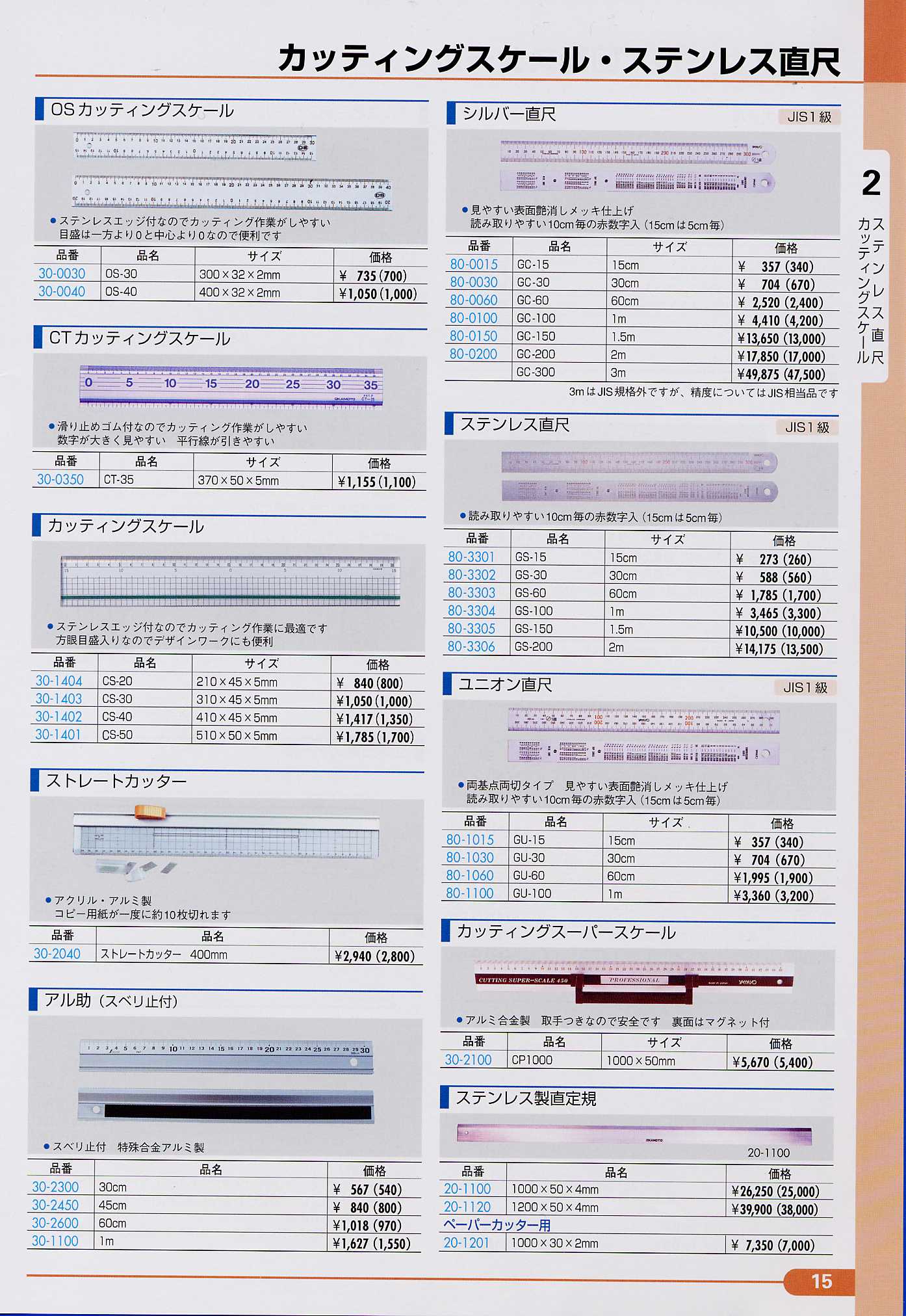Click the blue CT cutting scale ruler image

click(230, 386)
